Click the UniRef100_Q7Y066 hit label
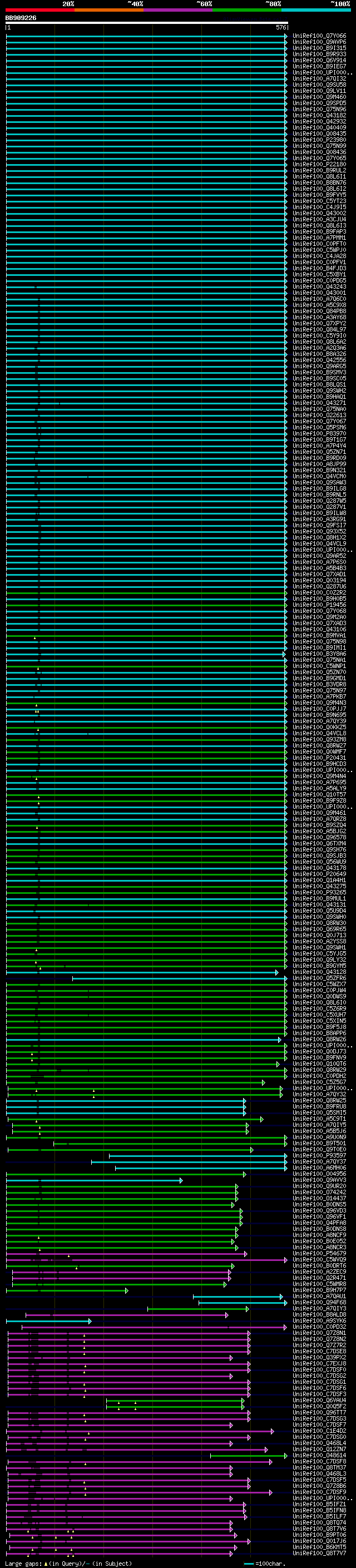The height and width of the screenshot is (1568, 356). tap(319, 36)
